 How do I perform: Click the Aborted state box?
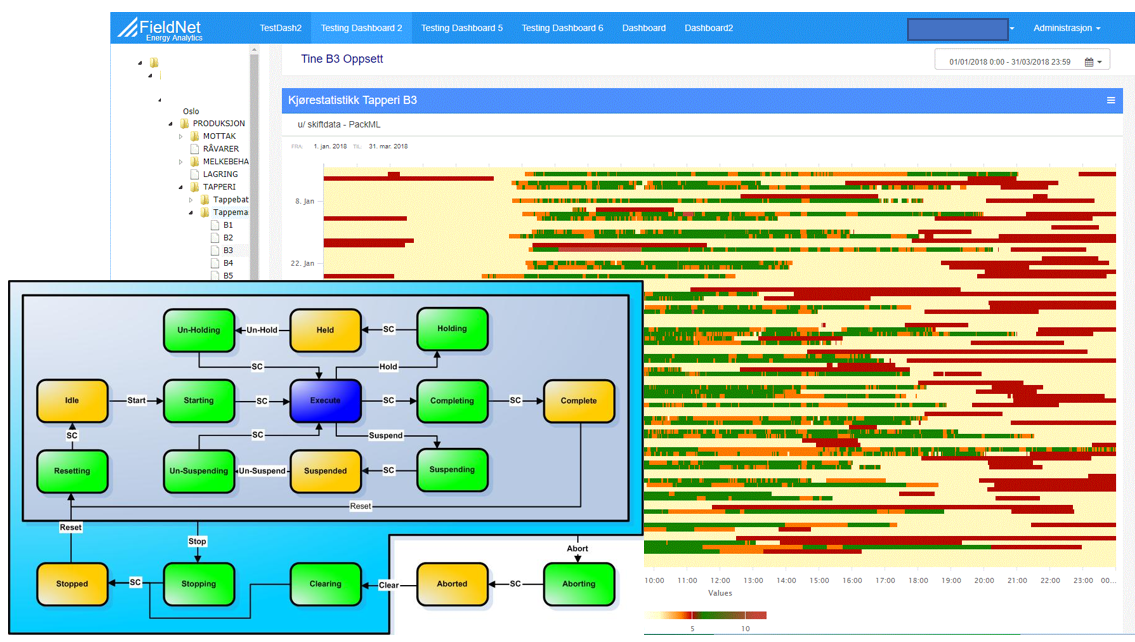[x=452, y=584]
